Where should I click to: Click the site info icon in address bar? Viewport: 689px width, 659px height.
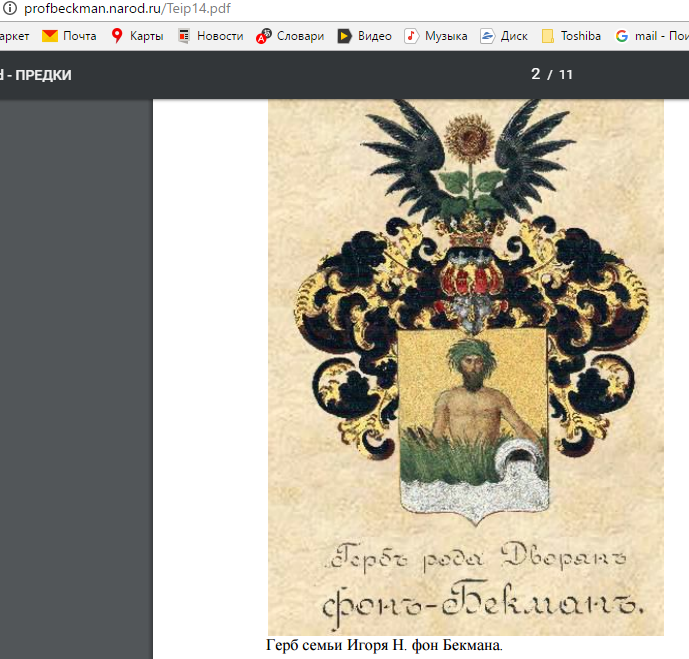(10, 8)
